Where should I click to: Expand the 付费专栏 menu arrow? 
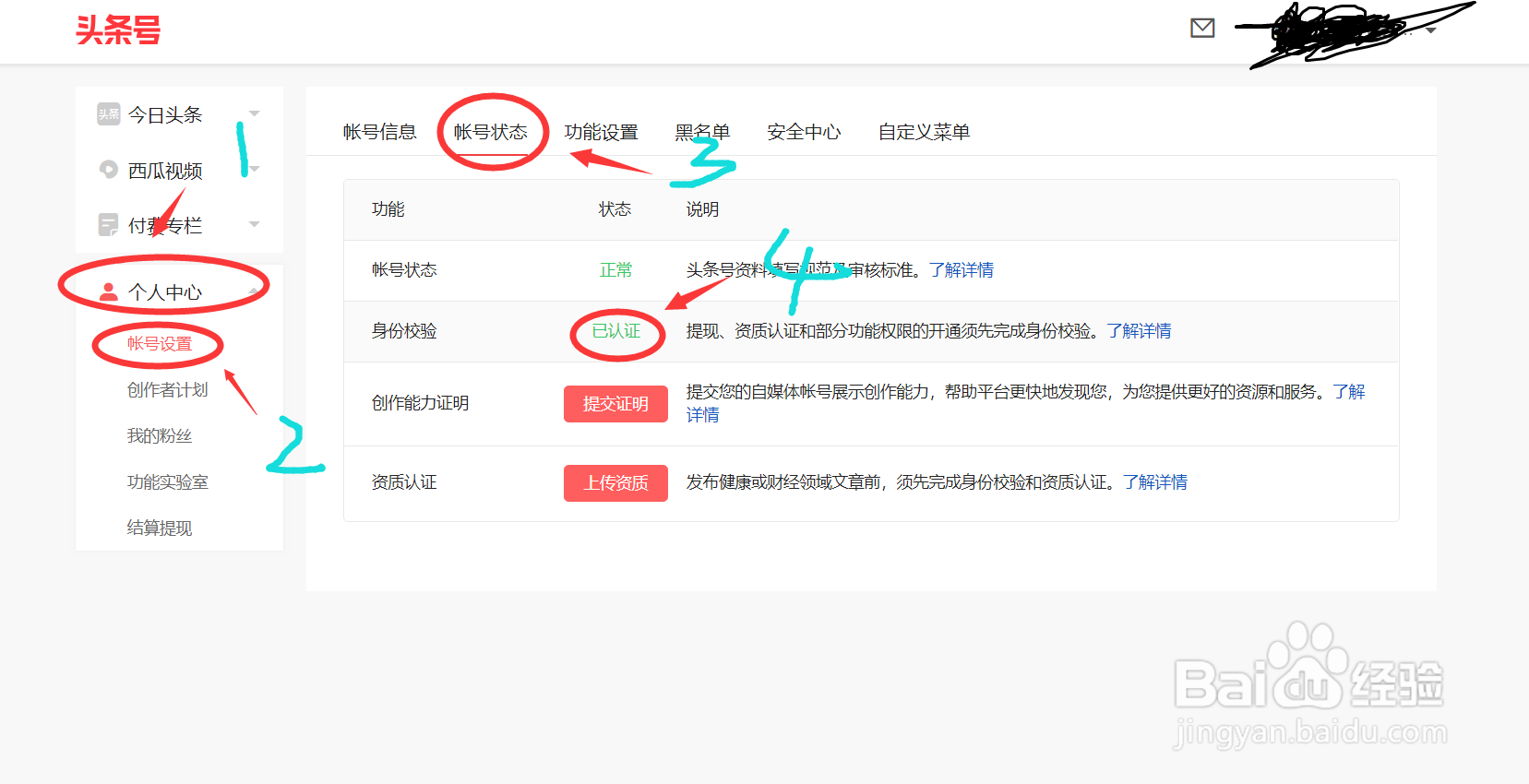[x=255, y=224]
